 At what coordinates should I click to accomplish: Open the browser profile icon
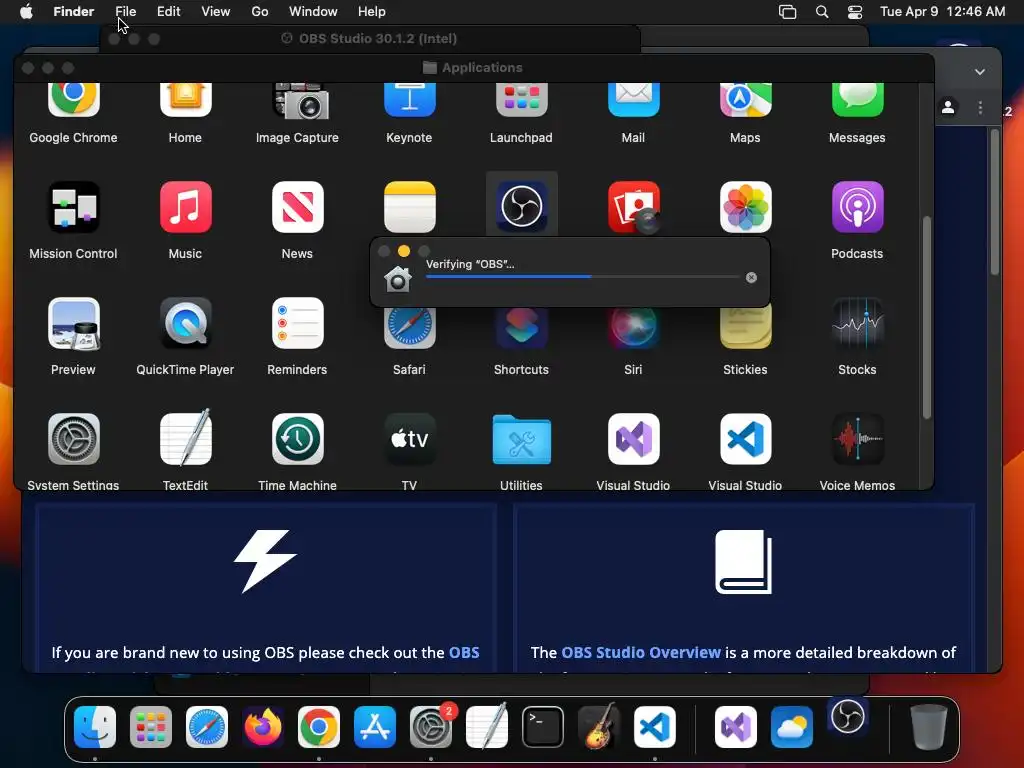point(948,107)
